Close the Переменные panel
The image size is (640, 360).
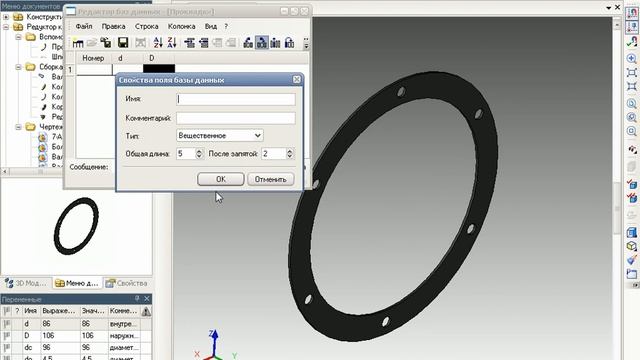[x=147, y=299]
